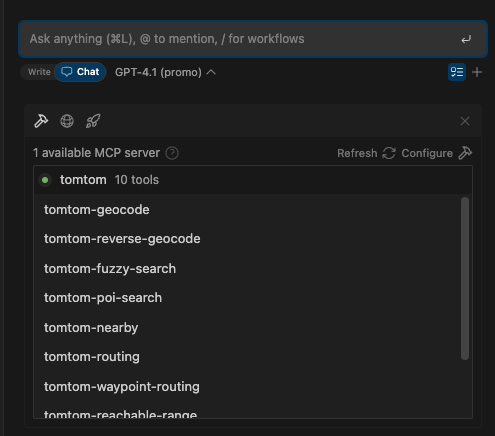Click the Refresh circular arrows icon
The height and width of the screenshot is (436, 495).
[389, 153]
